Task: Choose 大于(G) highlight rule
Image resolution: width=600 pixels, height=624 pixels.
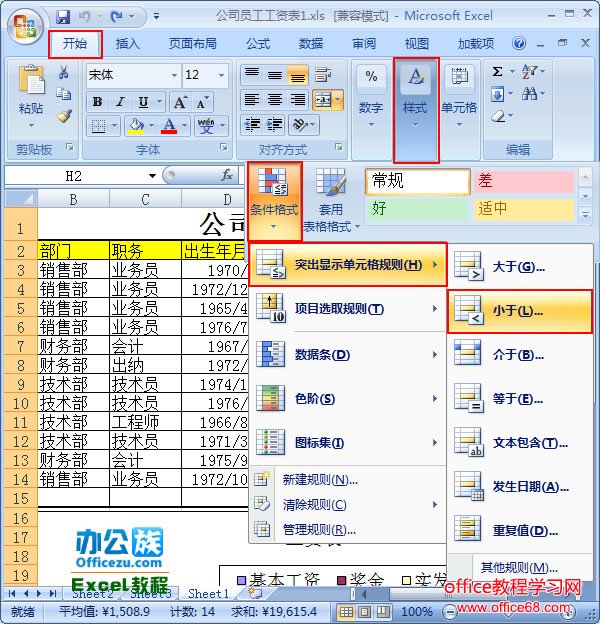Action: point(520,267)
